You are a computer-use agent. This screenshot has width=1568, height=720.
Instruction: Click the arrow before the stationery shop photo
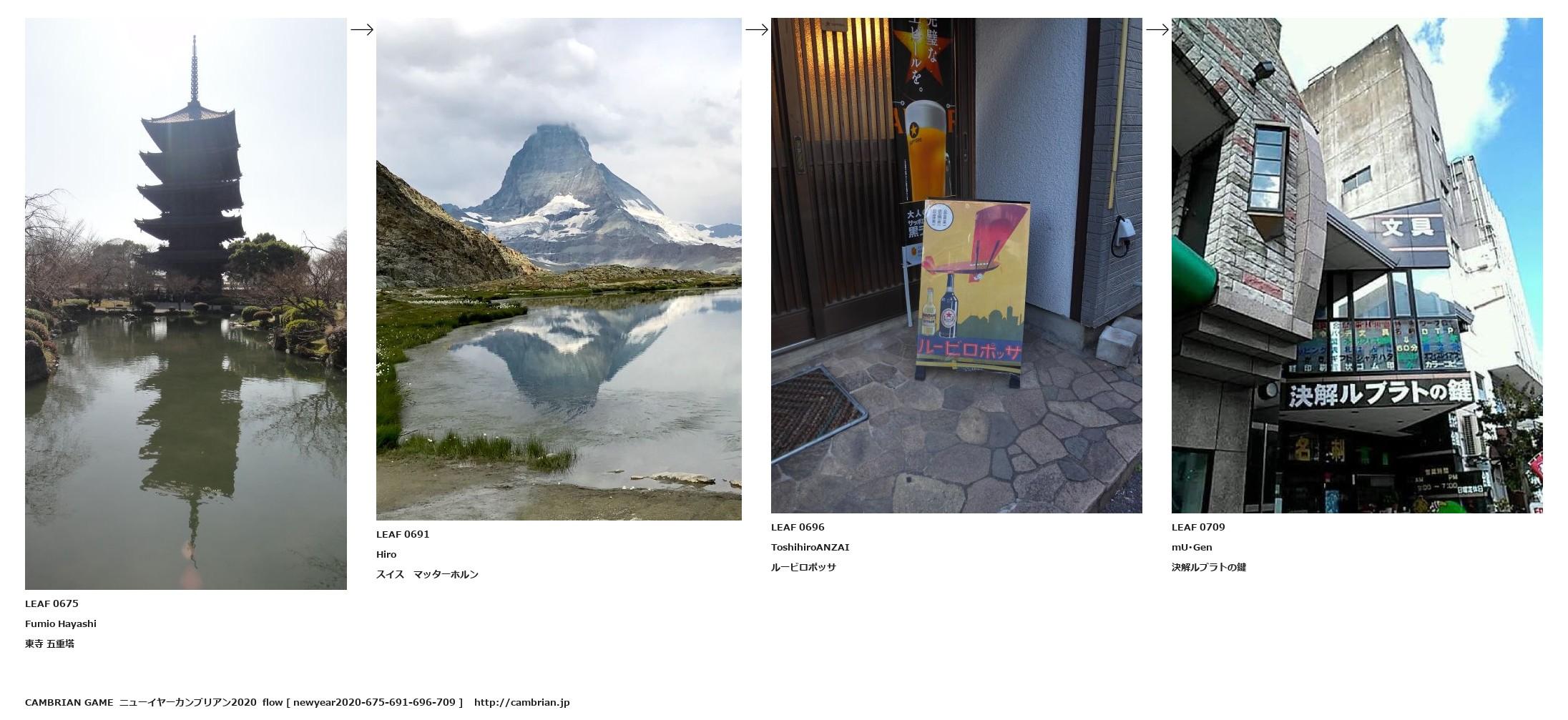point(1157,29)
